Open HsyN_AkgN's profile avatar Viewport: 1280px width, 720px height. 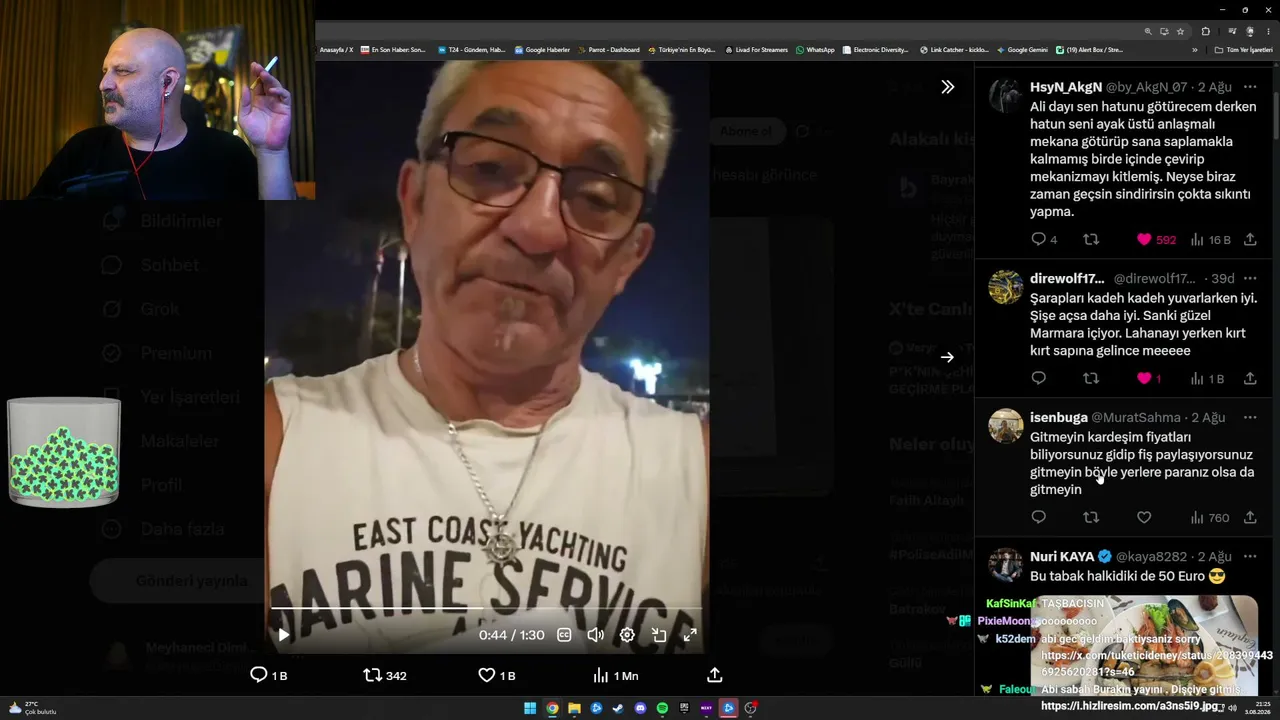pyautogui.click(x=1005, y=96)
